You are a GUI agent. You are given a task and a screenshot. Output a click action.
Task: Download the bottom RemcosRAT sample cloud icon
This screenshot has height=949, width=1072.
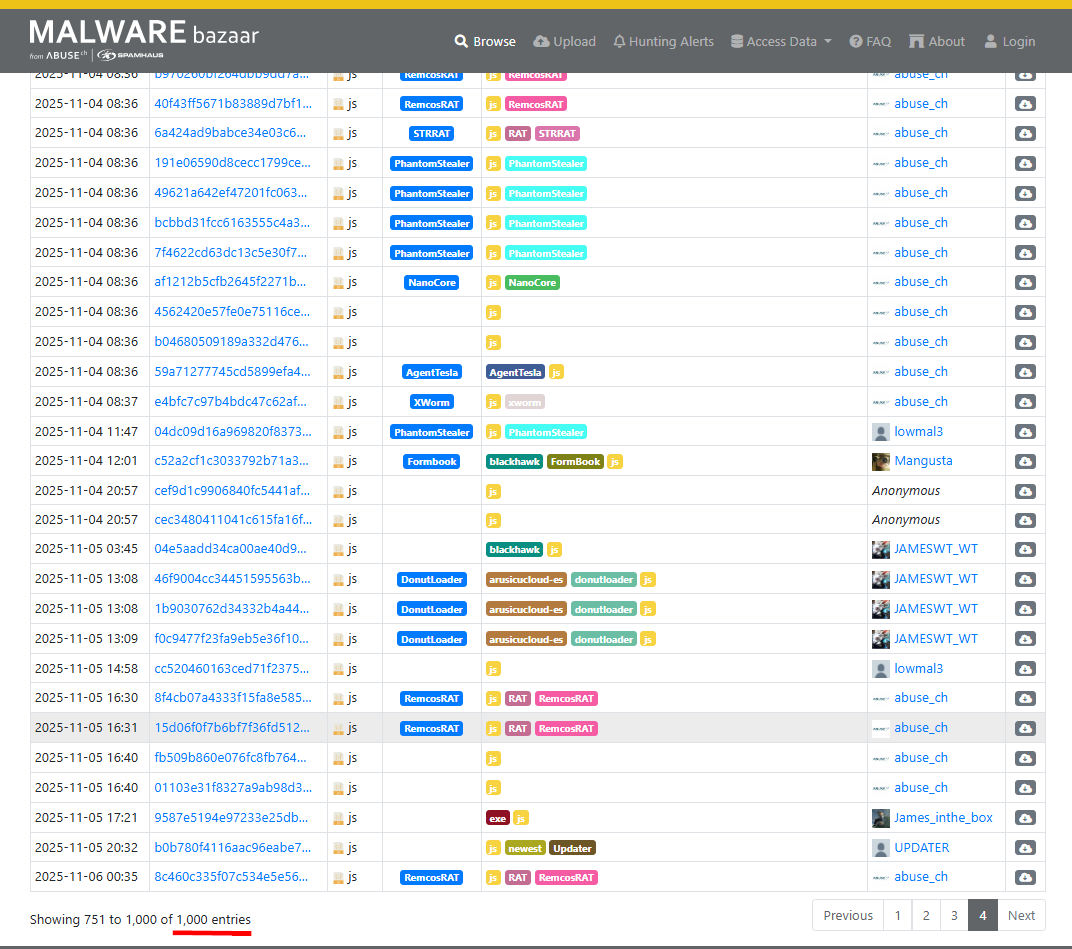click(x=1024, y=876)
